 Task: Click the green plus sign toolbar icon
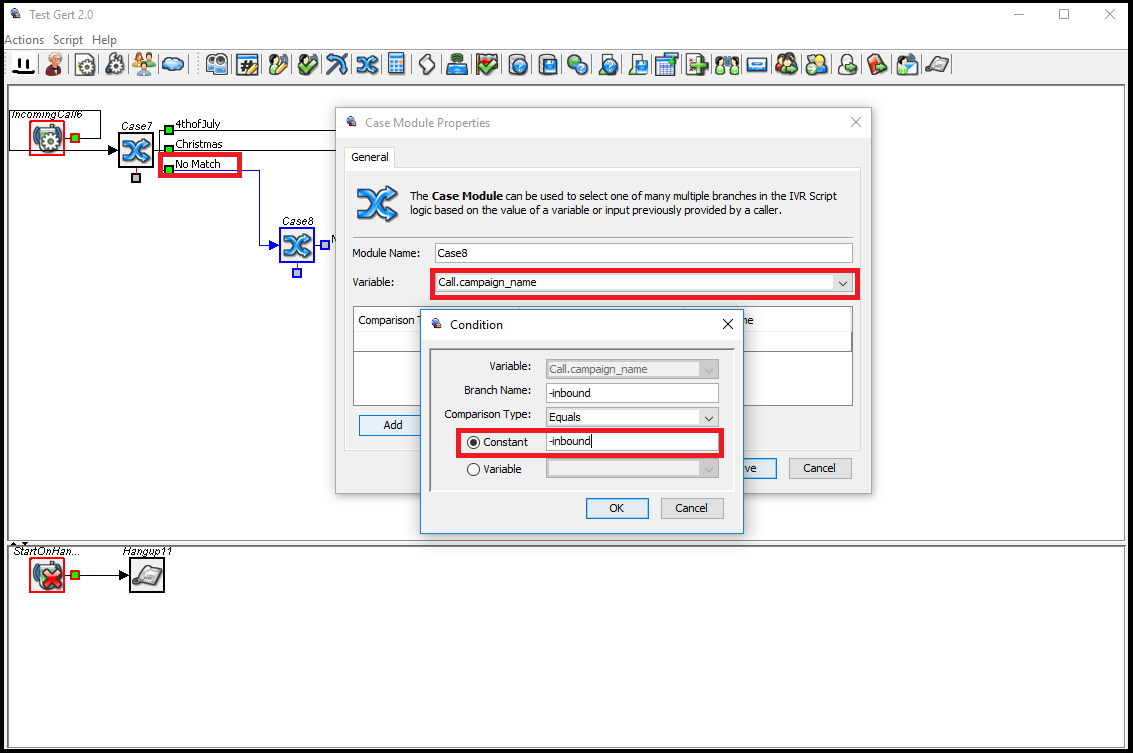[x=697, y=65]
